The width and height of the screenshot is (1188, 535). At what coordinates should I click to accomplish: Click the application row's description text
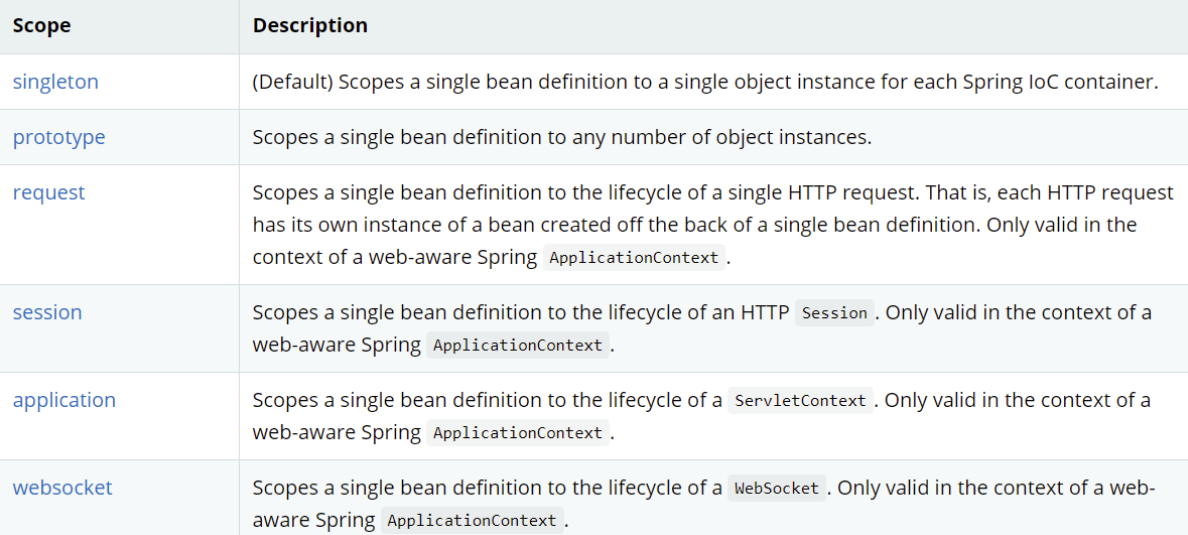click(x=486, y=401)
